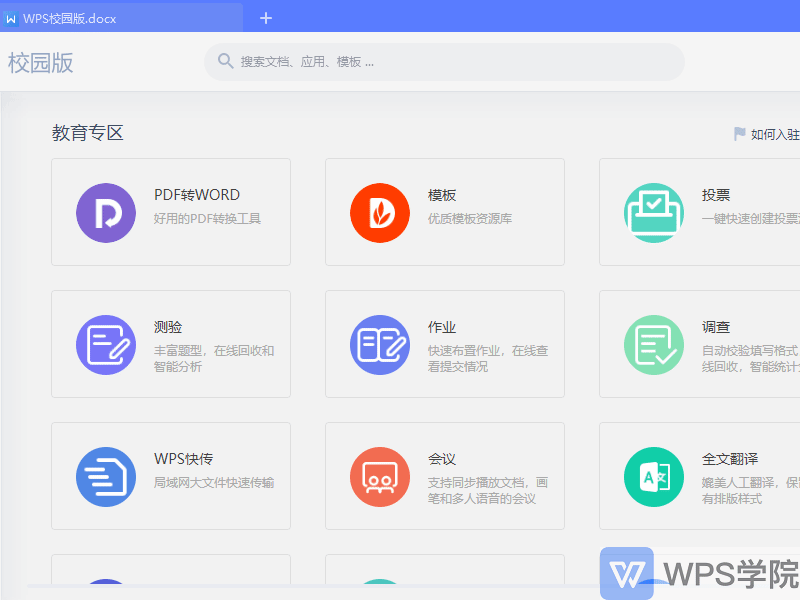Viewport: 800px width, 600px height.
Task: Open a new tab with the plus button
Action: pos(266,18)
